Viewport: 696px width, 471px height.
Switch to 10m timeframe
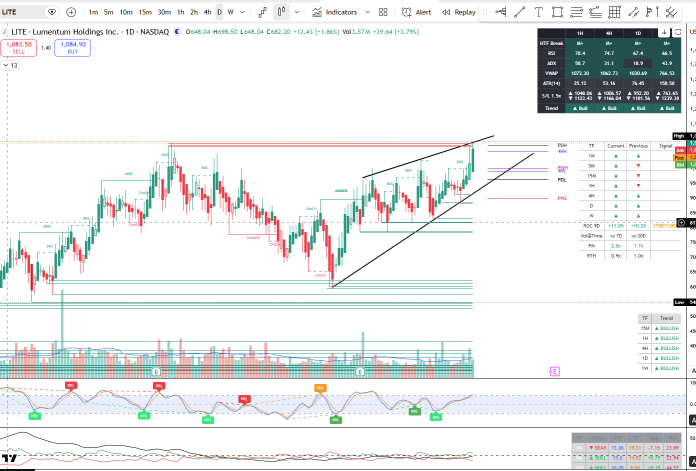[x=126, y=12]
